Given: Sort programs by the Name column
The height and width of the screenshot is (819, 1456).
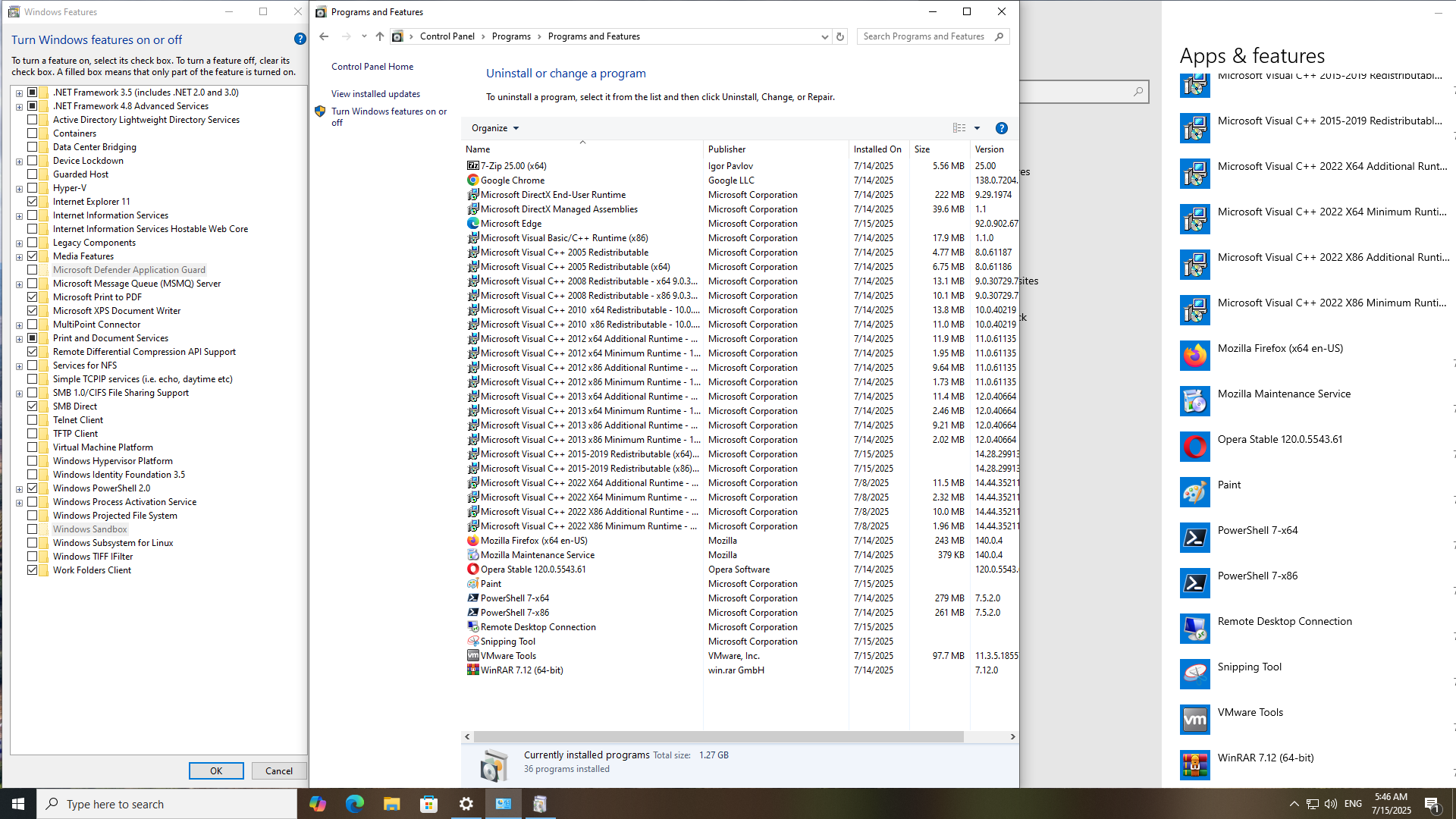Looking at the screenshot, I should pyautogui.click(x=582, y=149).
